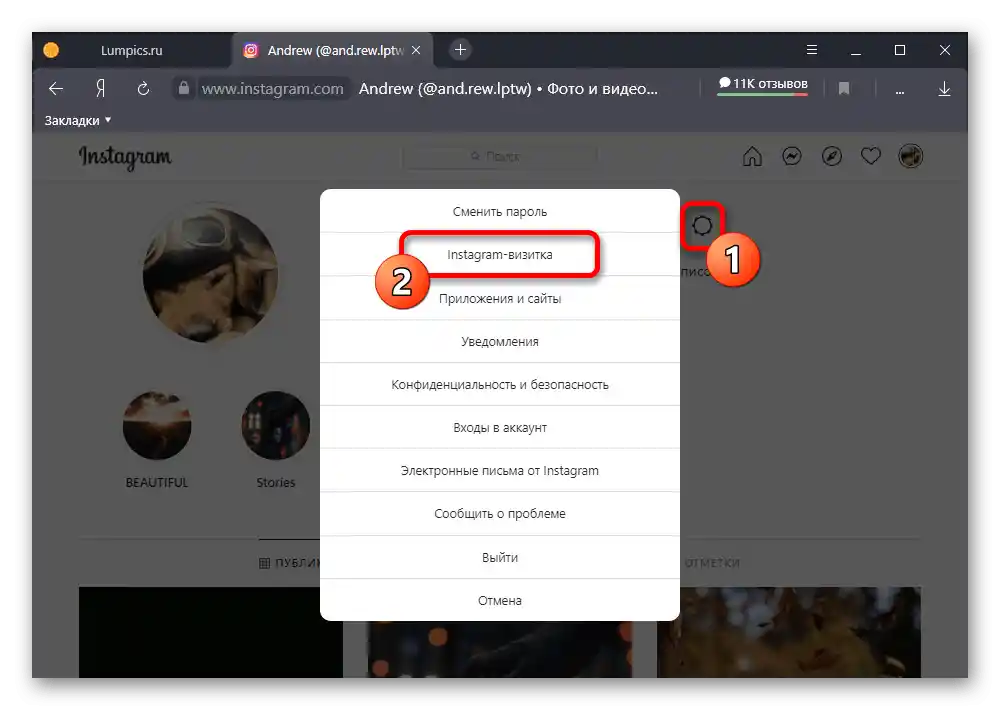
Task: Open Входы в аккаунт option
Action: 500,427
